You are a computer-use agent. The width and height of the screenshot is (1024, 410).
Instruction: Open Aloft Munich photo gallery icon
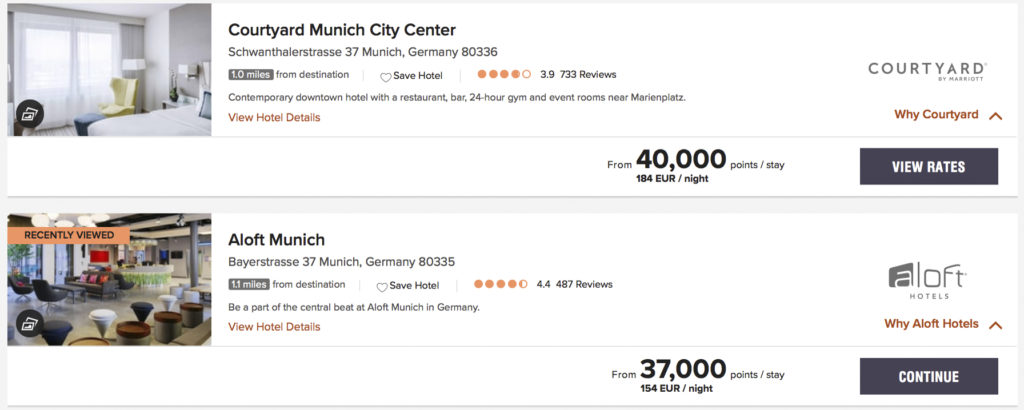click(x=29, y=325)
